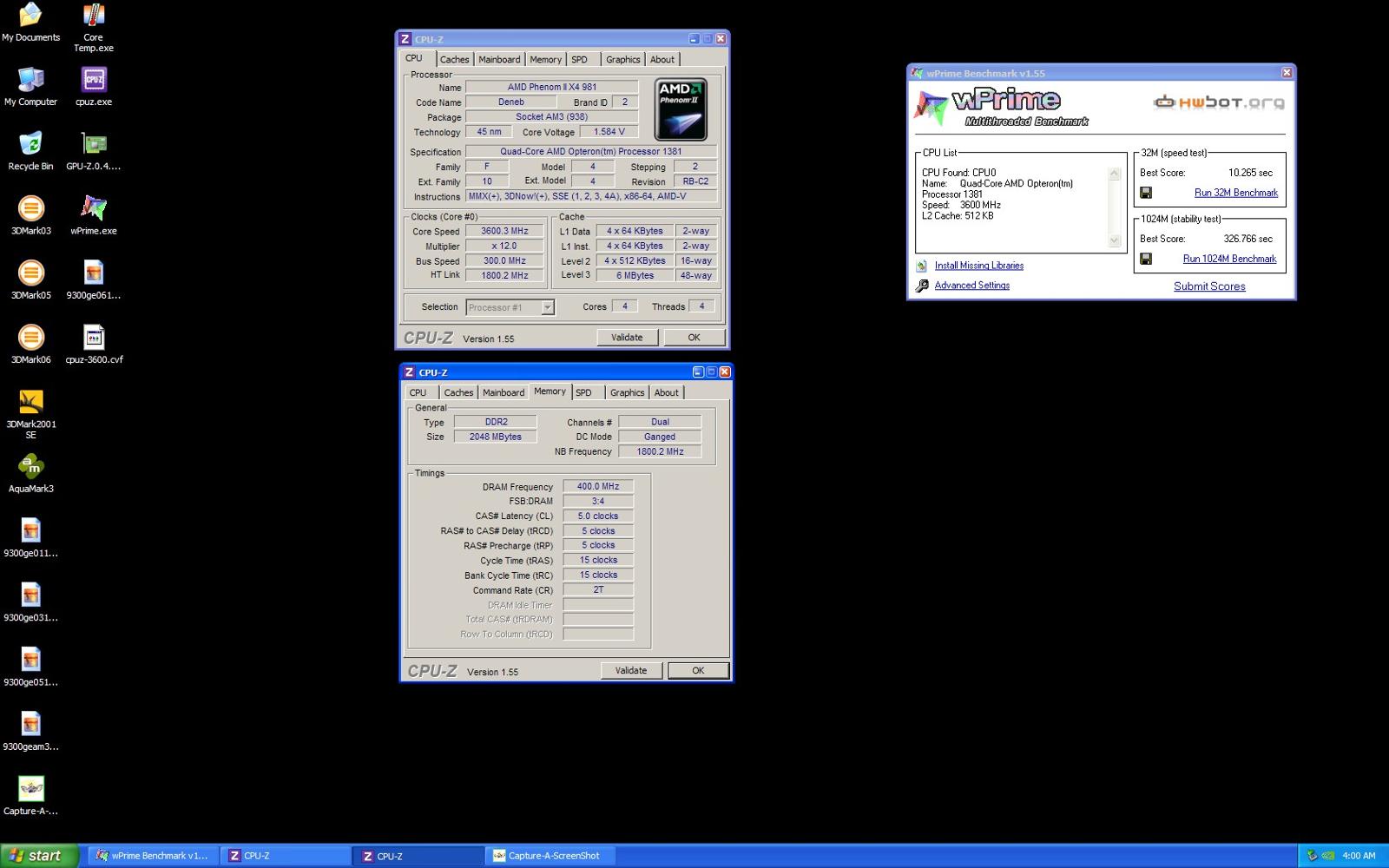
Task: Click the Advanced Settings wrench icon
Action: (x=922, y=286)
